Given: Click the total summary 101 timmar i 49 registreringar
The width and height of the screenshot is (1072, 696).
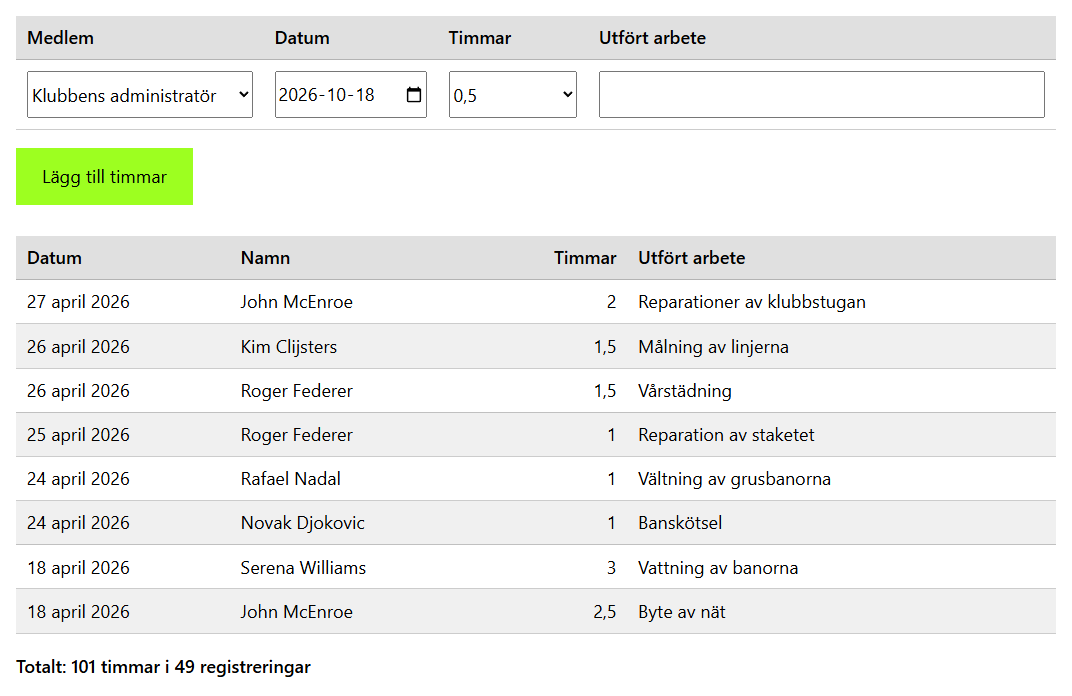Looking at the screenshot, I should click(163, 667).
